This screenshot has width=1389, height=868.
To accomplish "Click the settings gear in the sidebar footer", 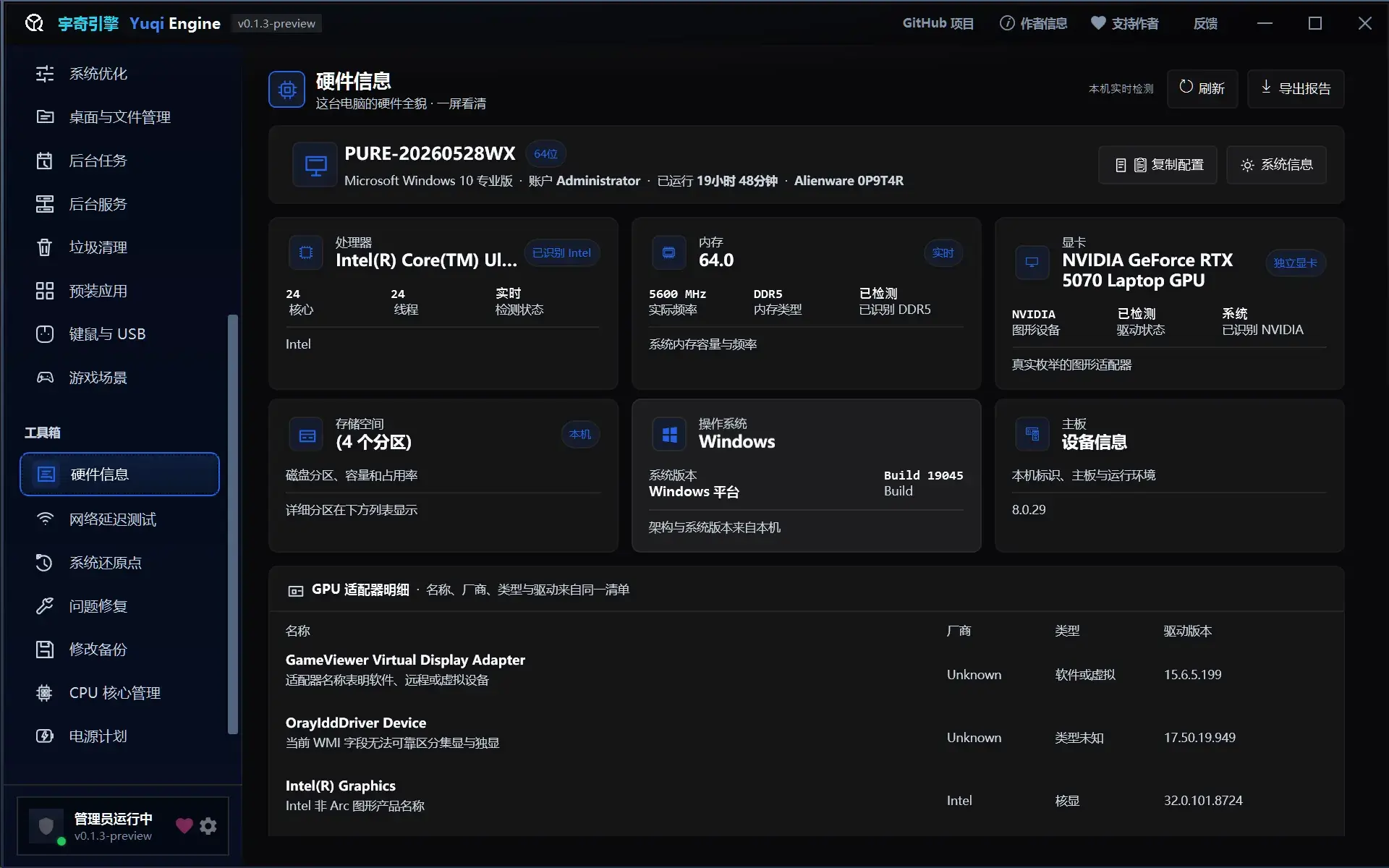I will coord(208,826).
